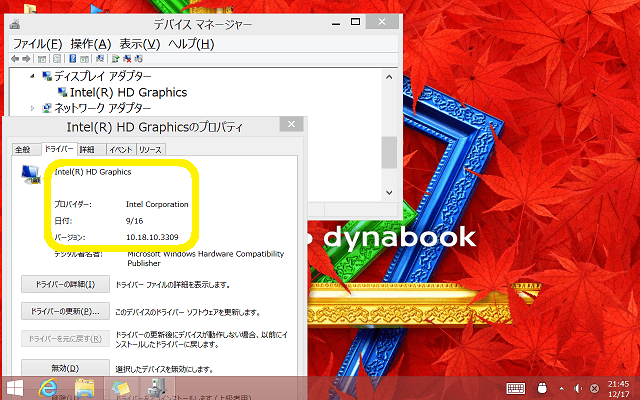640x400 pixels.
Task: Select the ディスプレイ アダプター category row
Action: (x=102, y=76)
